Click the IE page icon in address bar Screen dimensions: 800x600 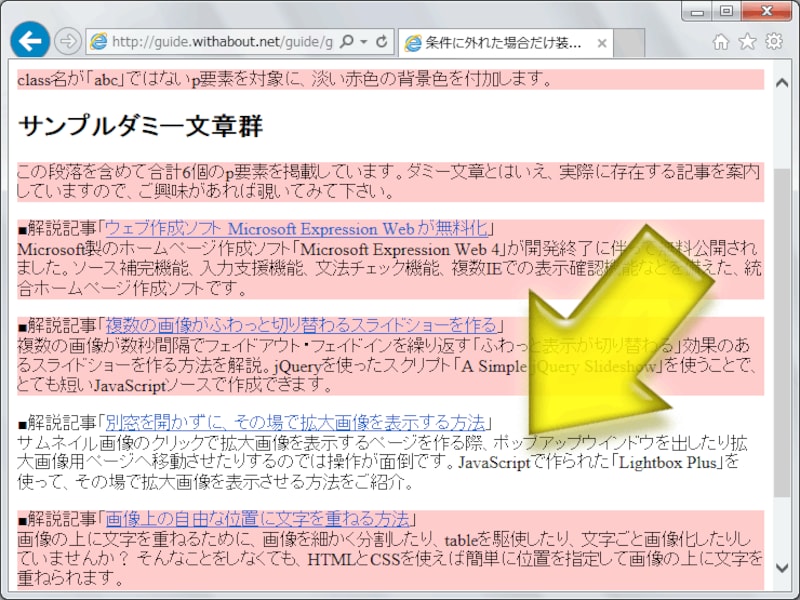(99, 42)
